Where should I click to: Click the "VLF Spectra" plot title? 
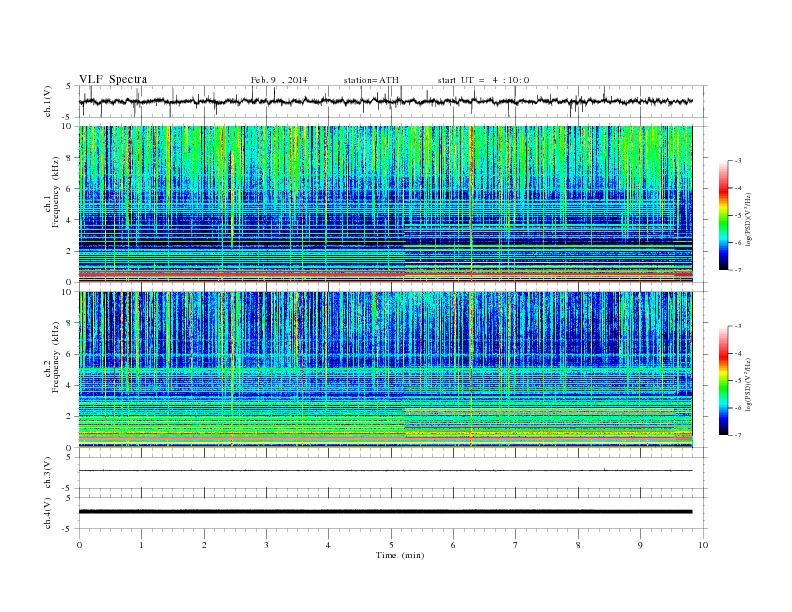[113, 79]
